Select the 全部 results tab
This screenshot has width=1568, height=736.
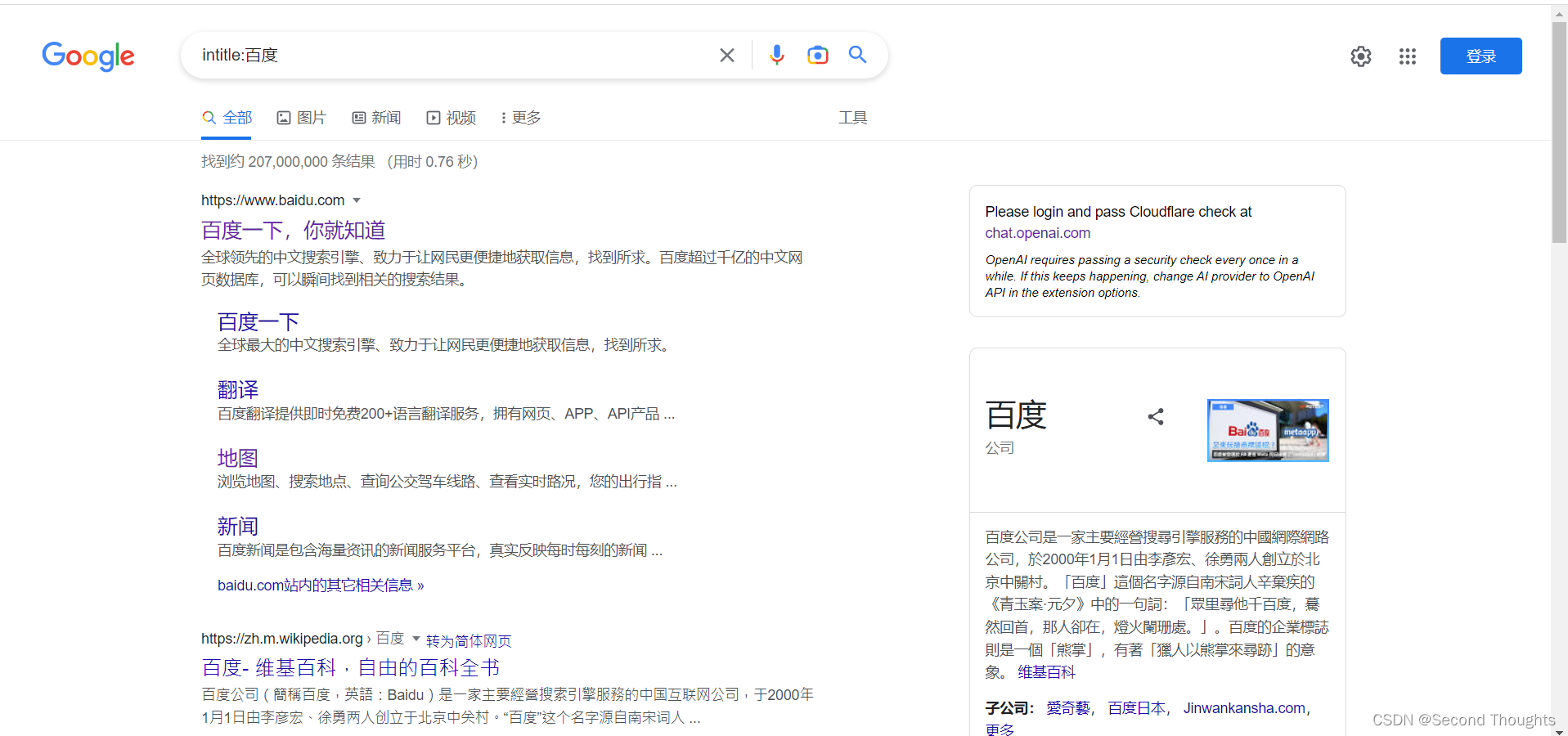(227, 118)
